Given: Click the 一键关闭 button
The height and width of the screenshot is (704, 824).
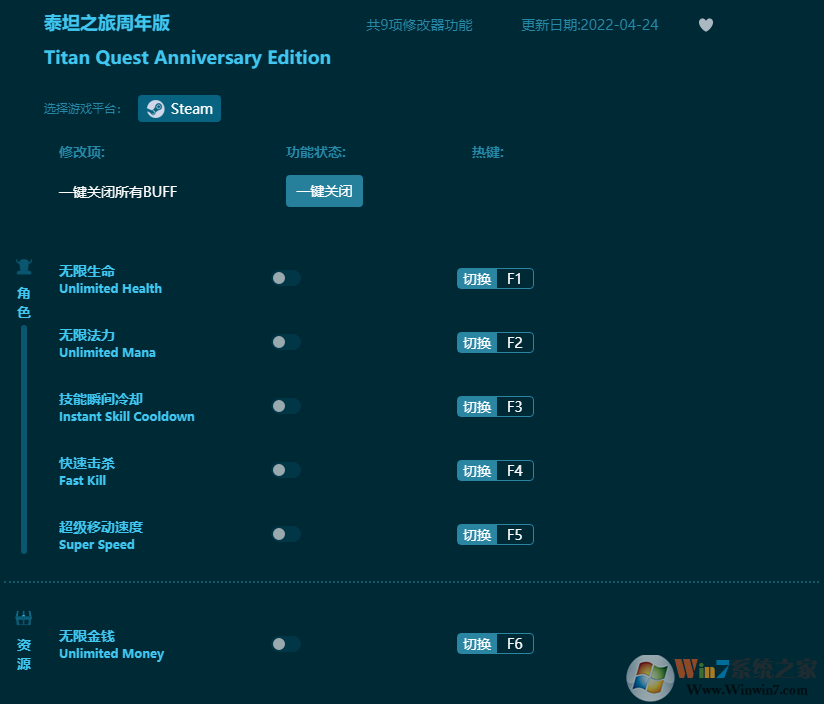Looking at the screenshot, I should pos(324,191).
